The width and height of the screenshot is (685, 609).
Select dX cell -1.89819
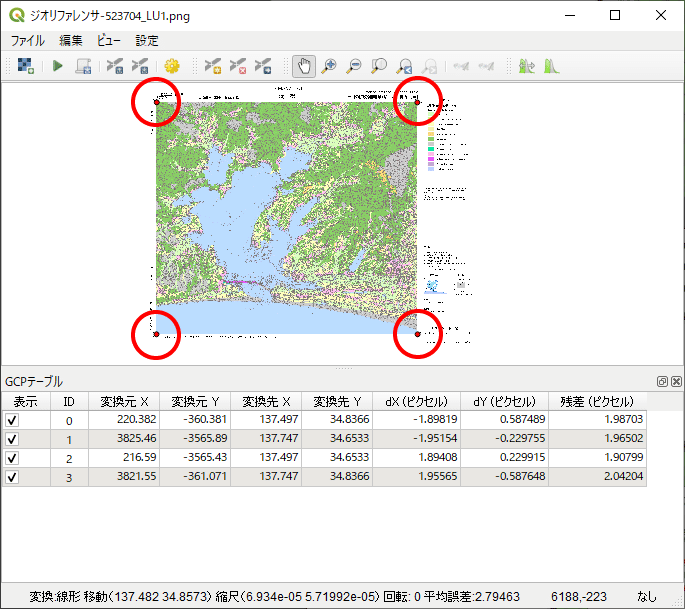416,420
